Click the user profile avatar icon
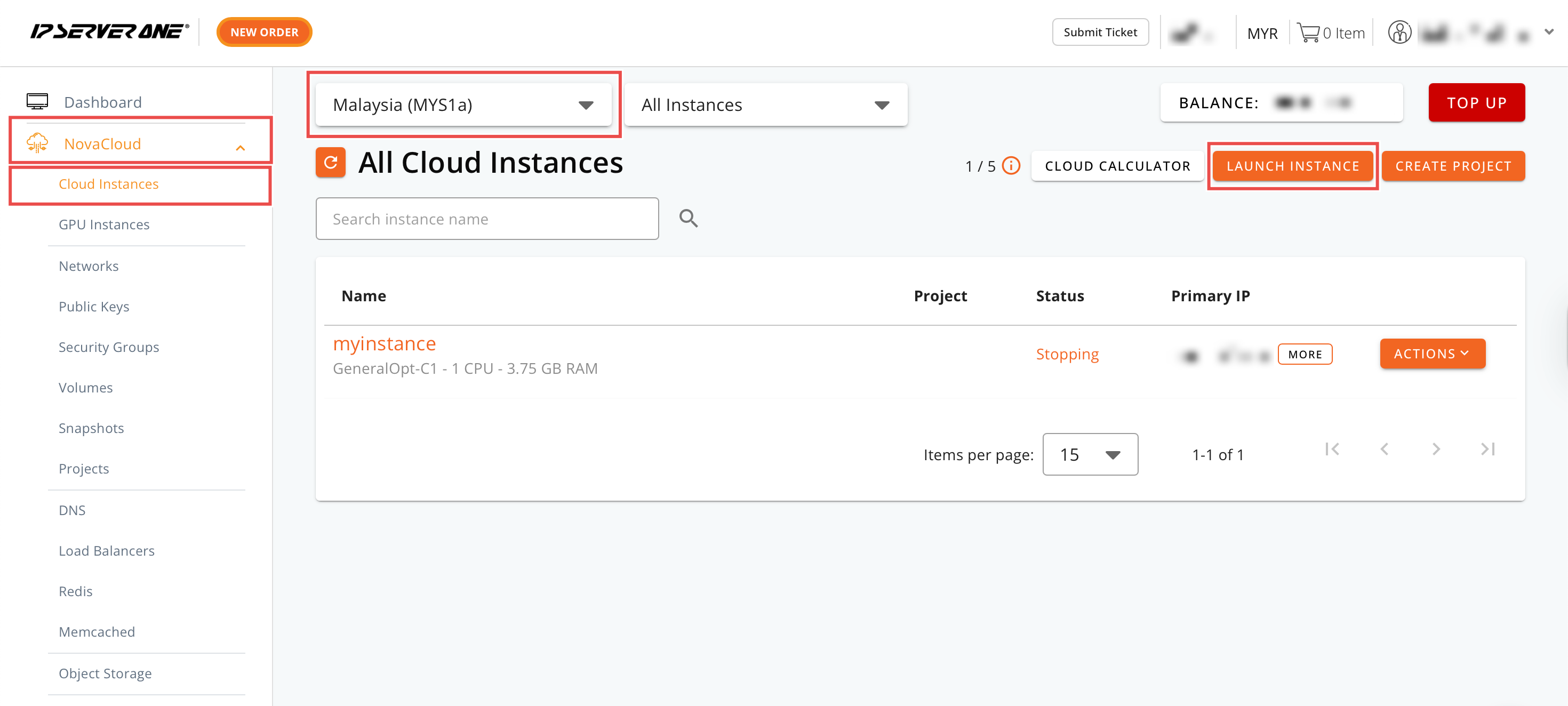The image size is (1568, 706). pos(1399,32)
